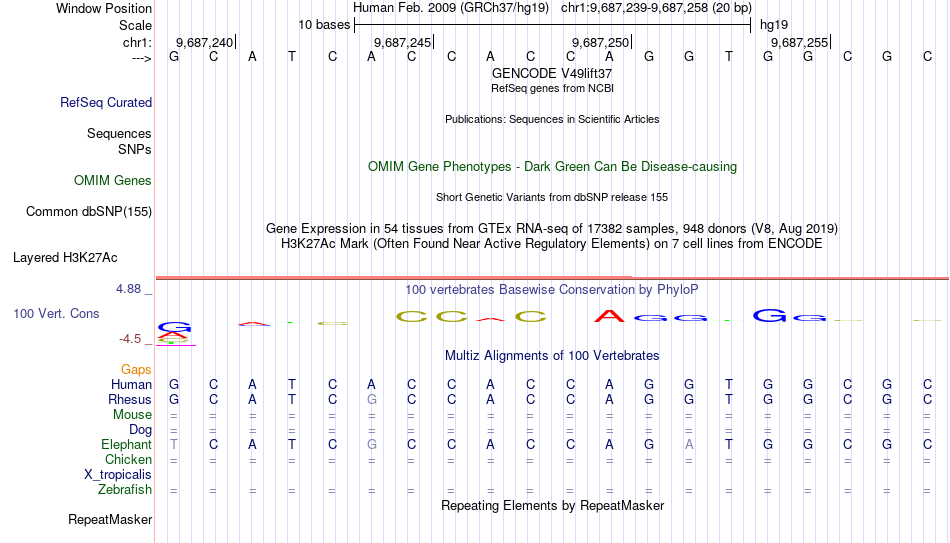
Task: Click the 9,687,250 ruler position marker
Action: point(601,42)
